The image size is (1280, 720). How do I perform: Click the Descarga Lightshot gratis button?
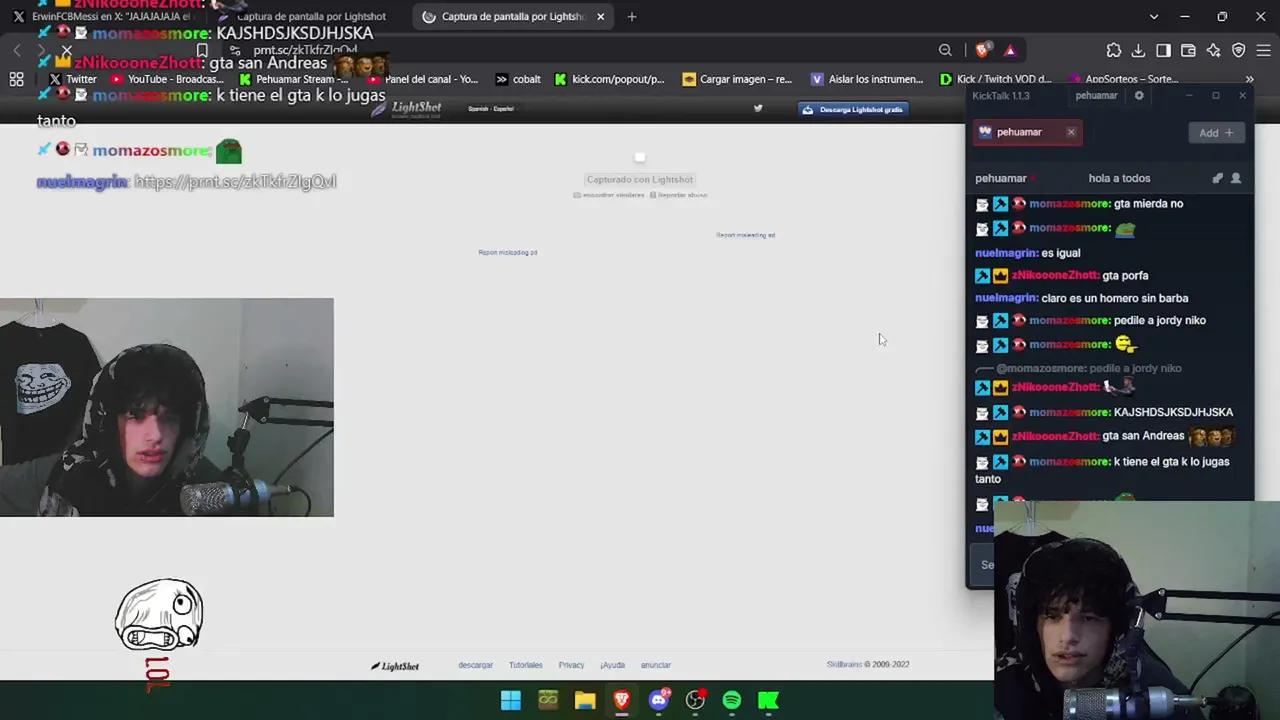tap(853, 109)
